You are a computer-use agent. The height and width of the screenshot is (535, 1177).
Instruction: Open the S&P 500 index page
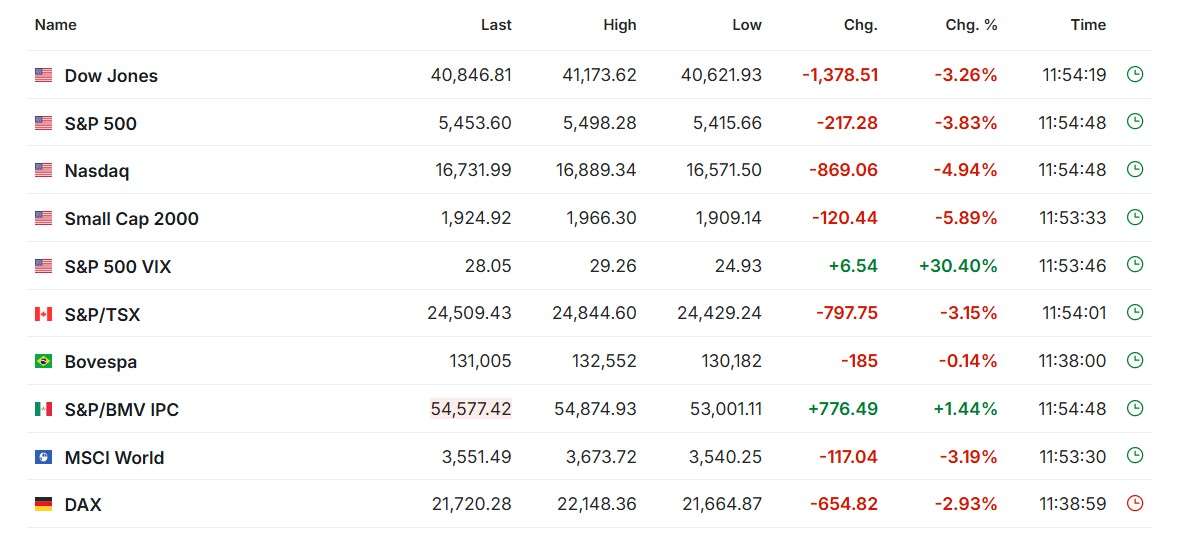(x=101, y=123)
